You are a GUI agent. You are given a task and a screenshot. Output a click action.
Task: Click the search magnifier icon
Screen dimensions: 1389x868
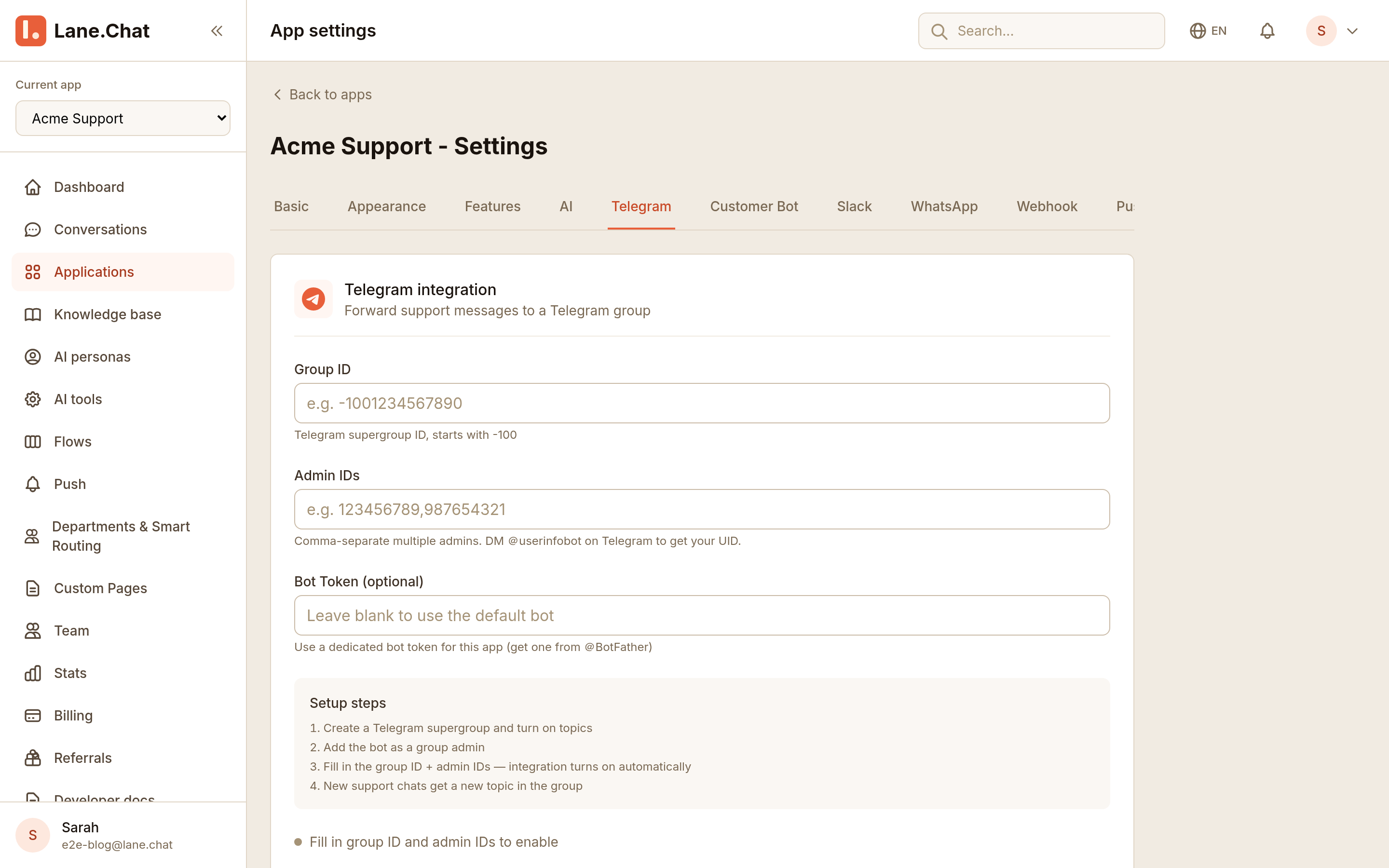(939, 31)
